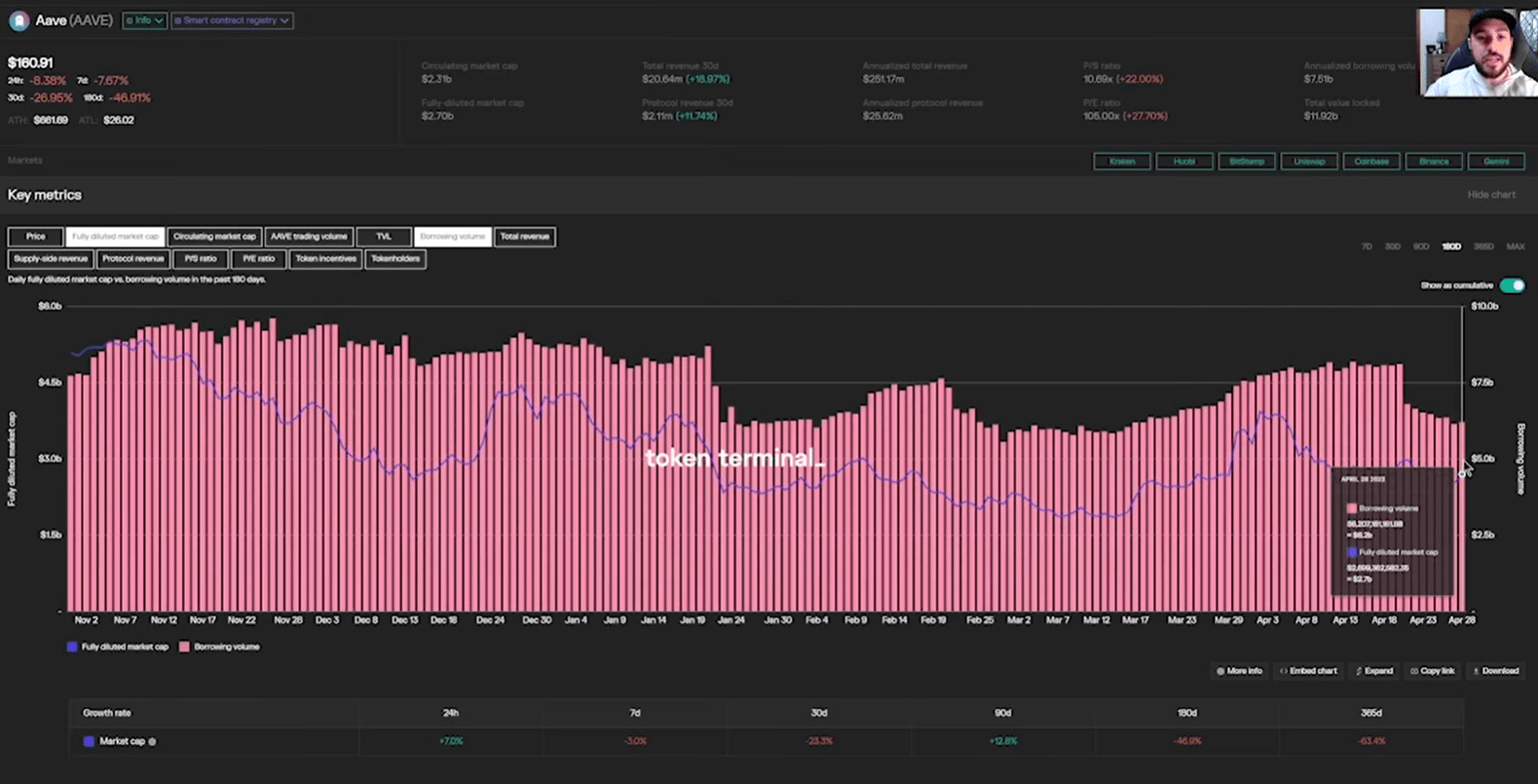Click Fully diluted market cap legend swatch

coord(72,647)
